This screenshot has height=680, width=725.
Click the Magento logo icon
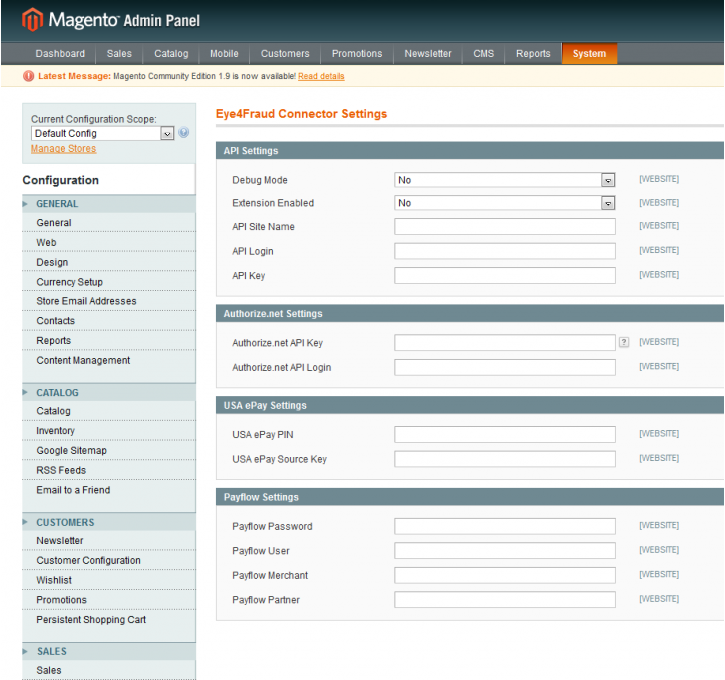click(32, 20)
